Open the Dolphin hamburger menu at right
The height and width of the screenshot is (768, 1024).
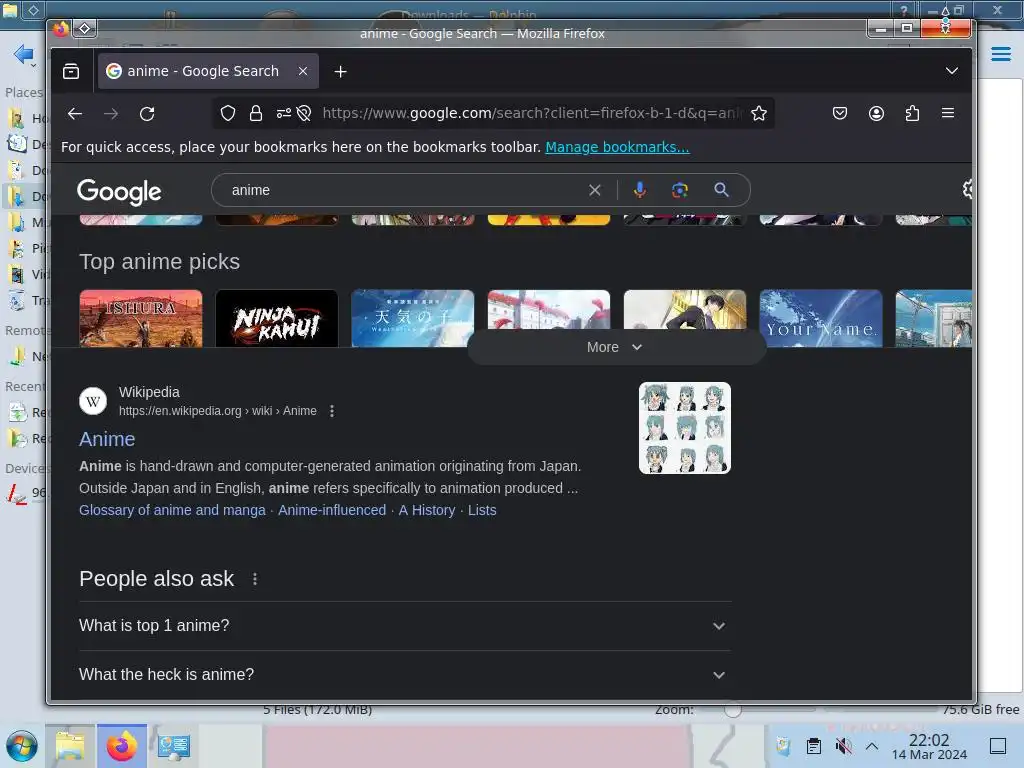point(1000,54)
